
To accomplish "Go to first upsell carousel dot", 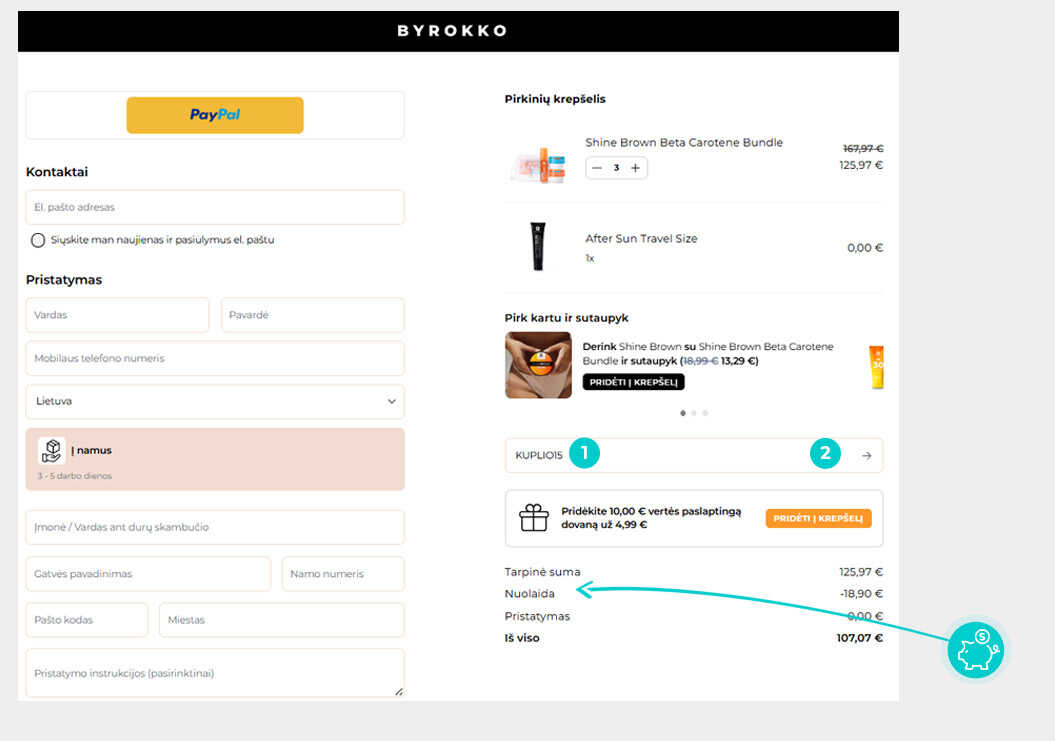I will click(x=683, y=412).
